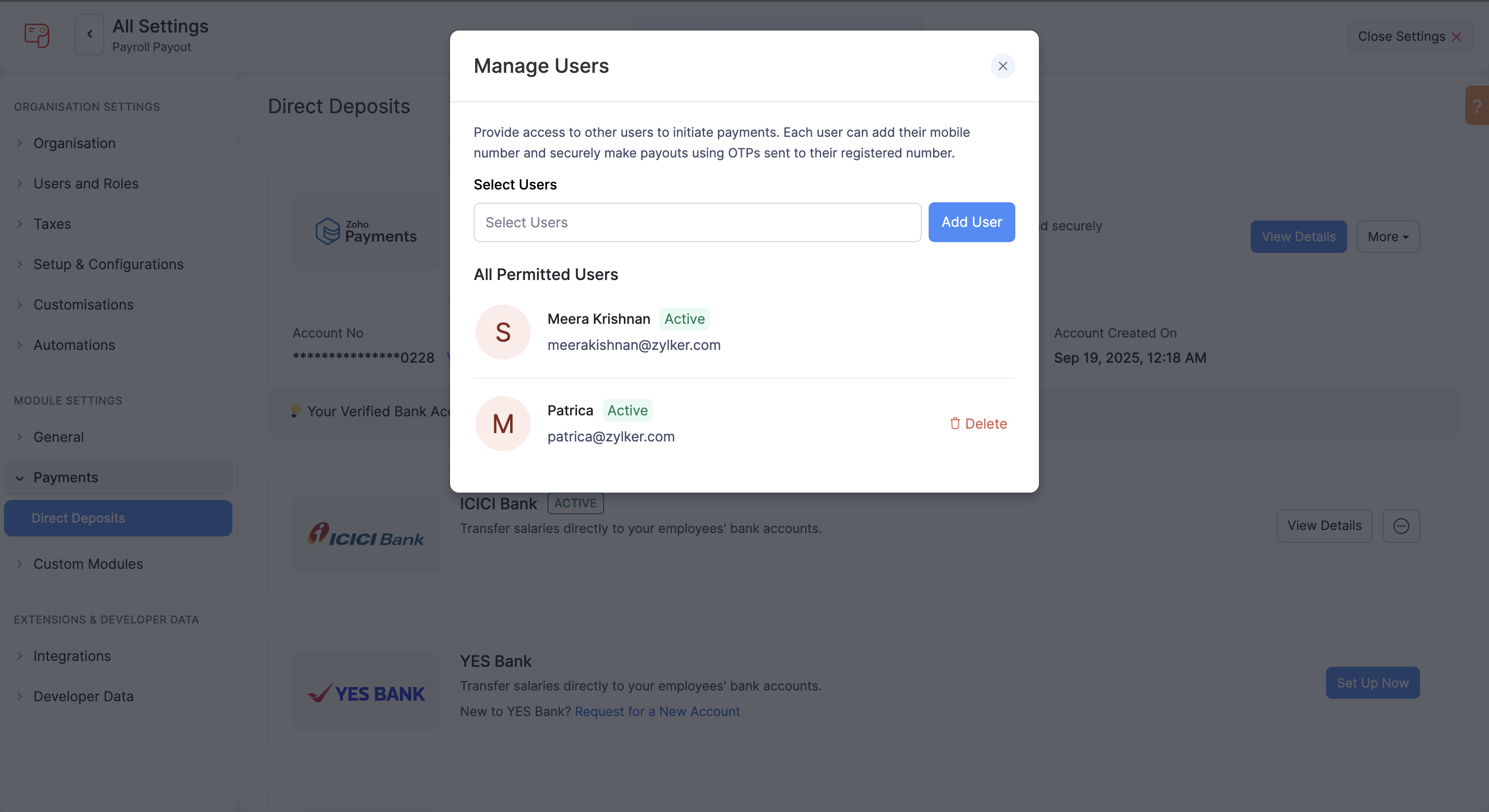This screenshot has height=812, width=1489.
Task: Open the More dropdown
Action: point(1388,236)
